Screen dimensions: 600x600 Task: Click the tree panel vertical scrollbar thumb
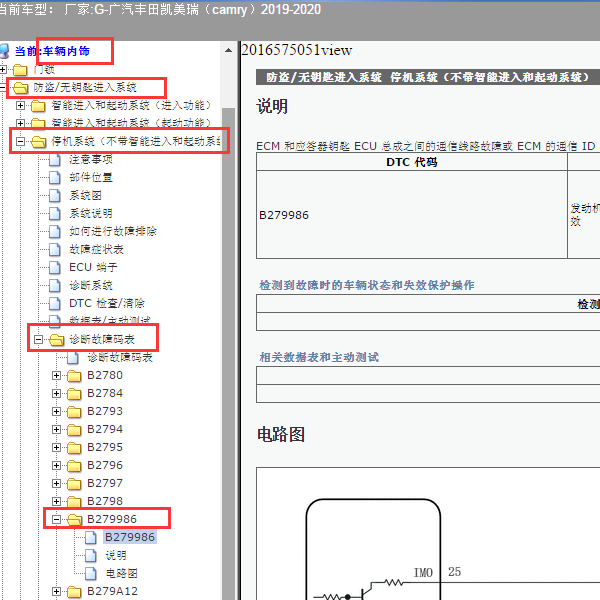point(228,352)
